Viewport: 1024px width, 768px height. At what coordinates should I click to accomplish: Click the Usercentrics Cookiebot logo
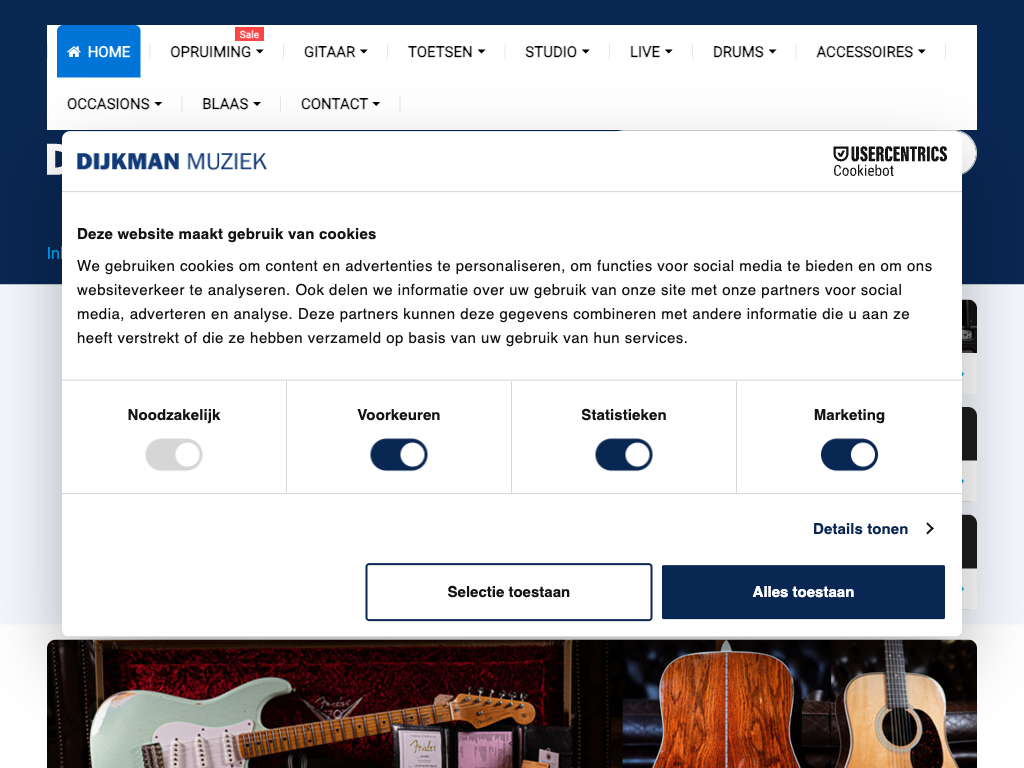889,161
